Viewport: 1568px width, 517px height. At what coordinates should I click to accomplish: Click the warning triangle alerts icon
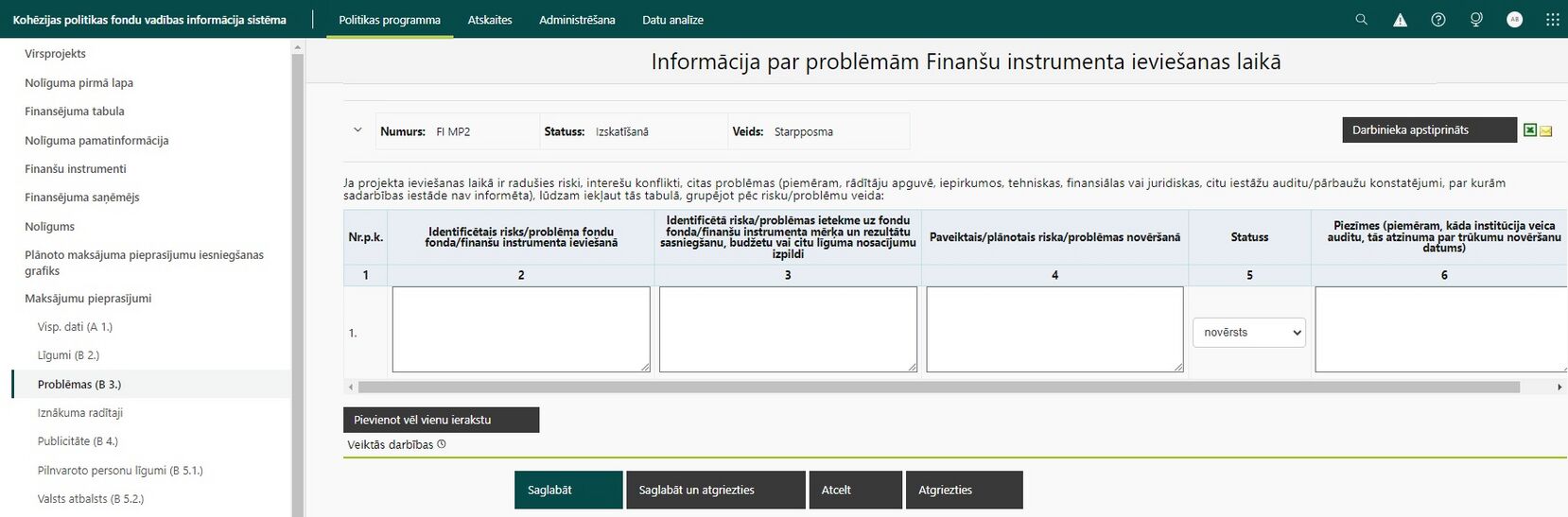(1400, 20)
